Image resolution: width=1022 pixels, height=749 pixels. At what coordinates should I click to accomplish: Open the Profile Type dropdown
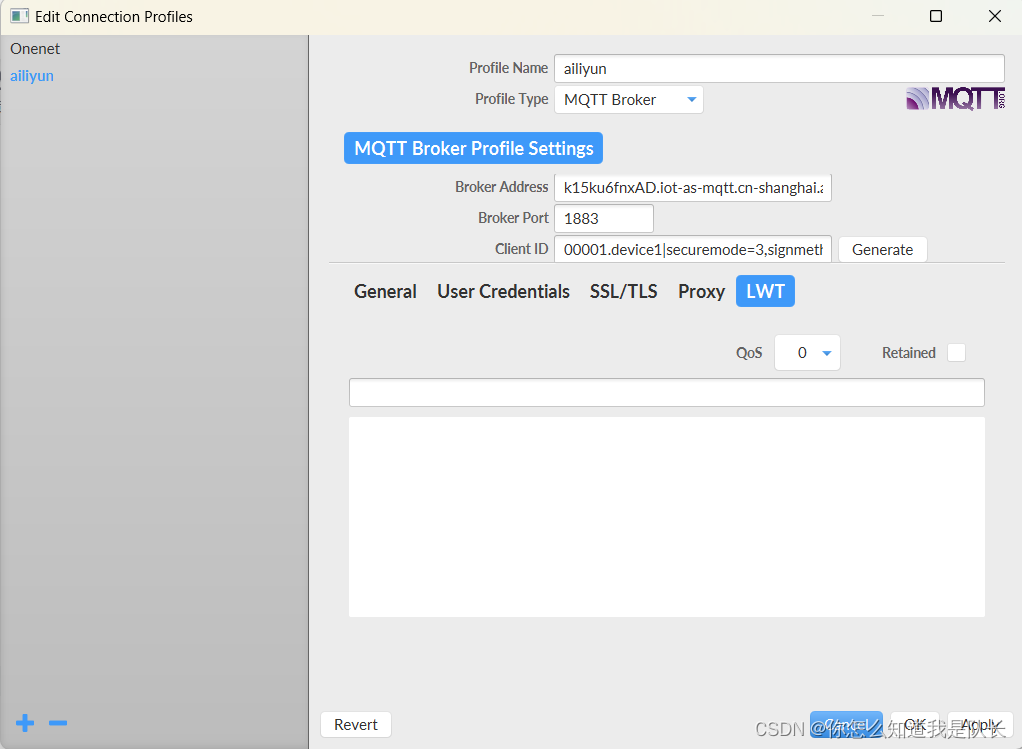628,99
